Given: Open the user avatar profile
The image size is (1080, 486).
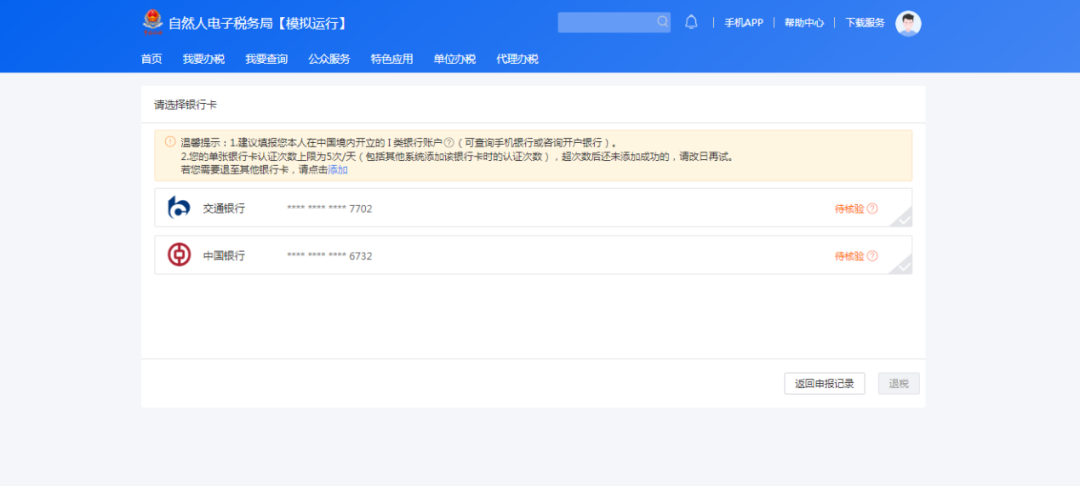Looking at the screenshot, I should click(x=908, y=23).
